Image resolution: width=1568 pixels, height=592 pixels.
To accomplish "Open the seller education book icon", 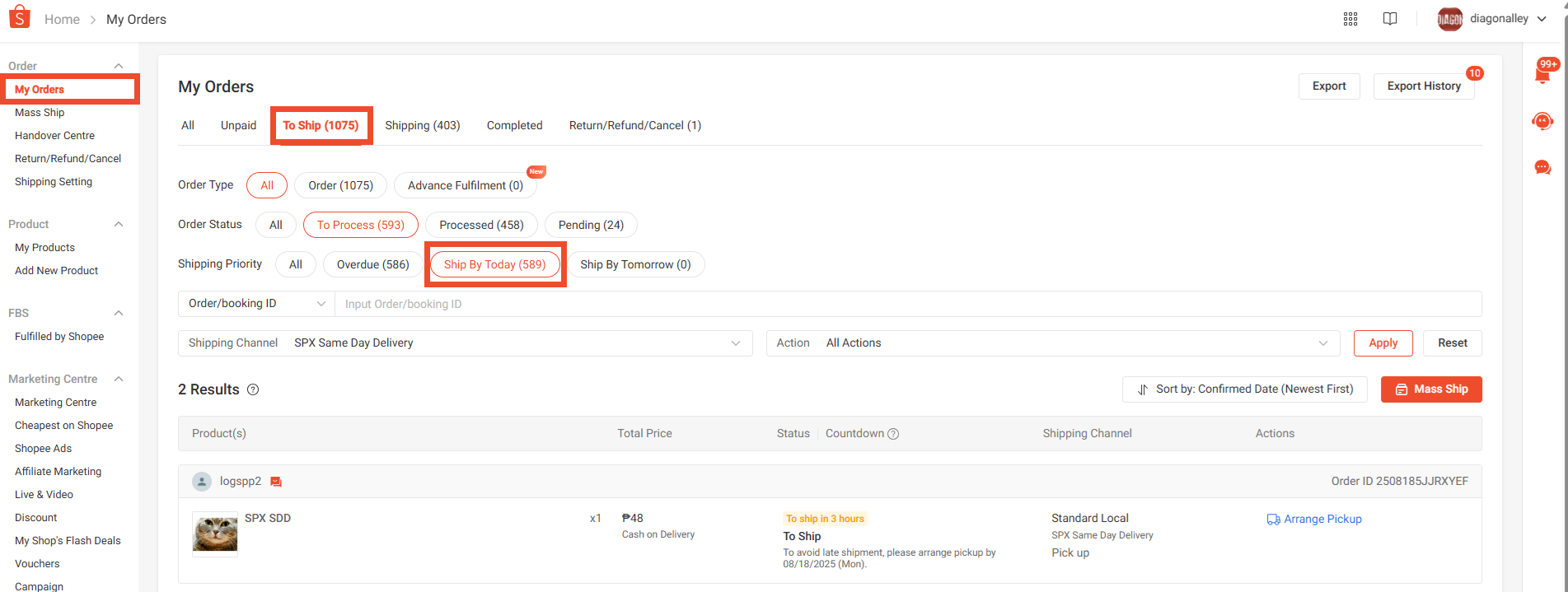I will click(x=1389, y=19).
